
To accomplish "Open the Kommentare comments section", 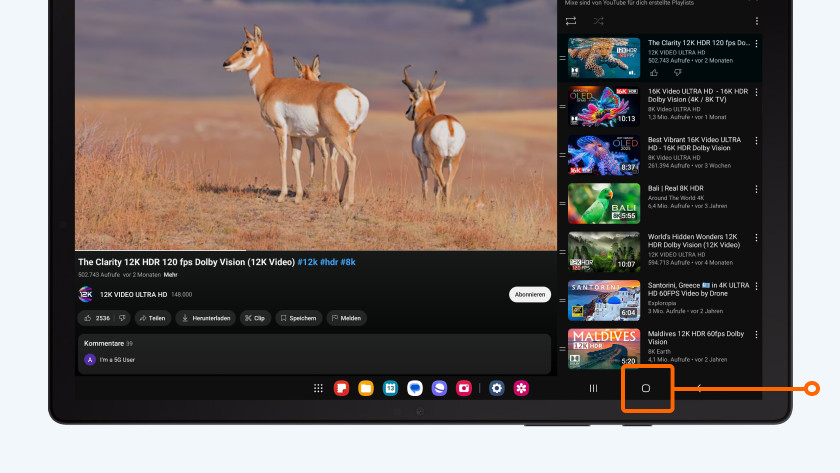I will [x=104, y=343].
